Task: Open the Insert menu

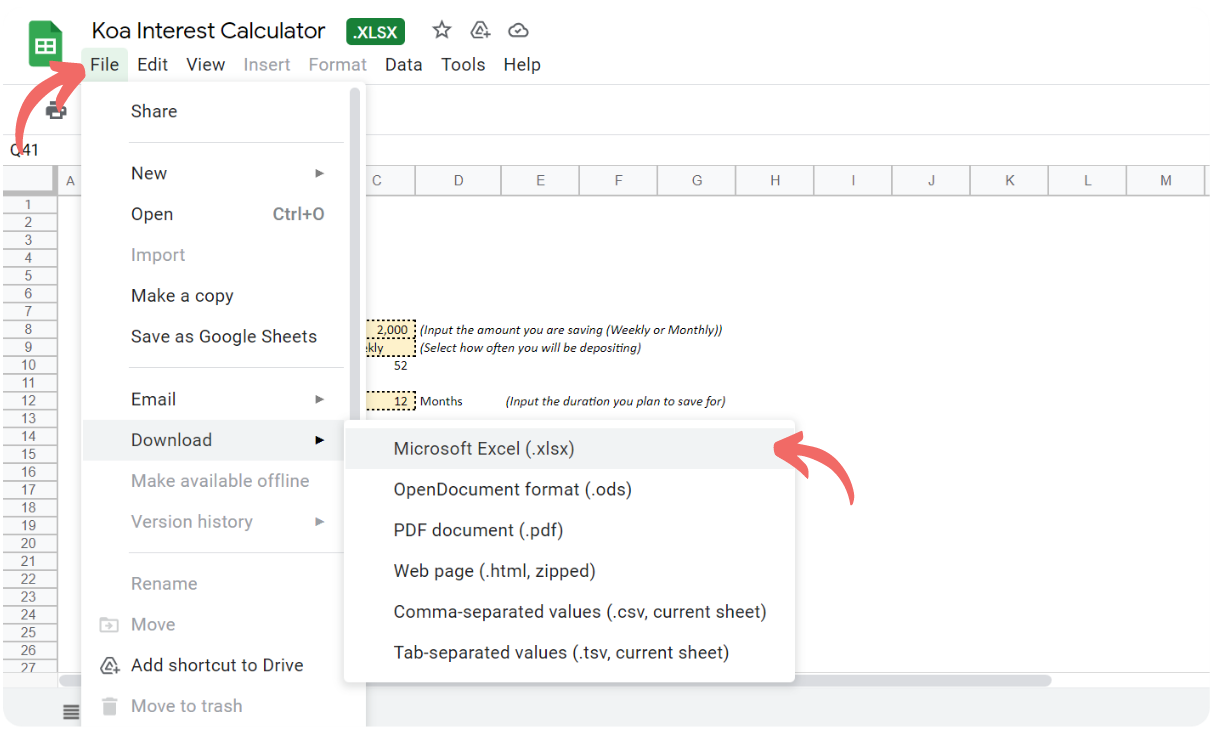Action: click(x=267, y=64)
